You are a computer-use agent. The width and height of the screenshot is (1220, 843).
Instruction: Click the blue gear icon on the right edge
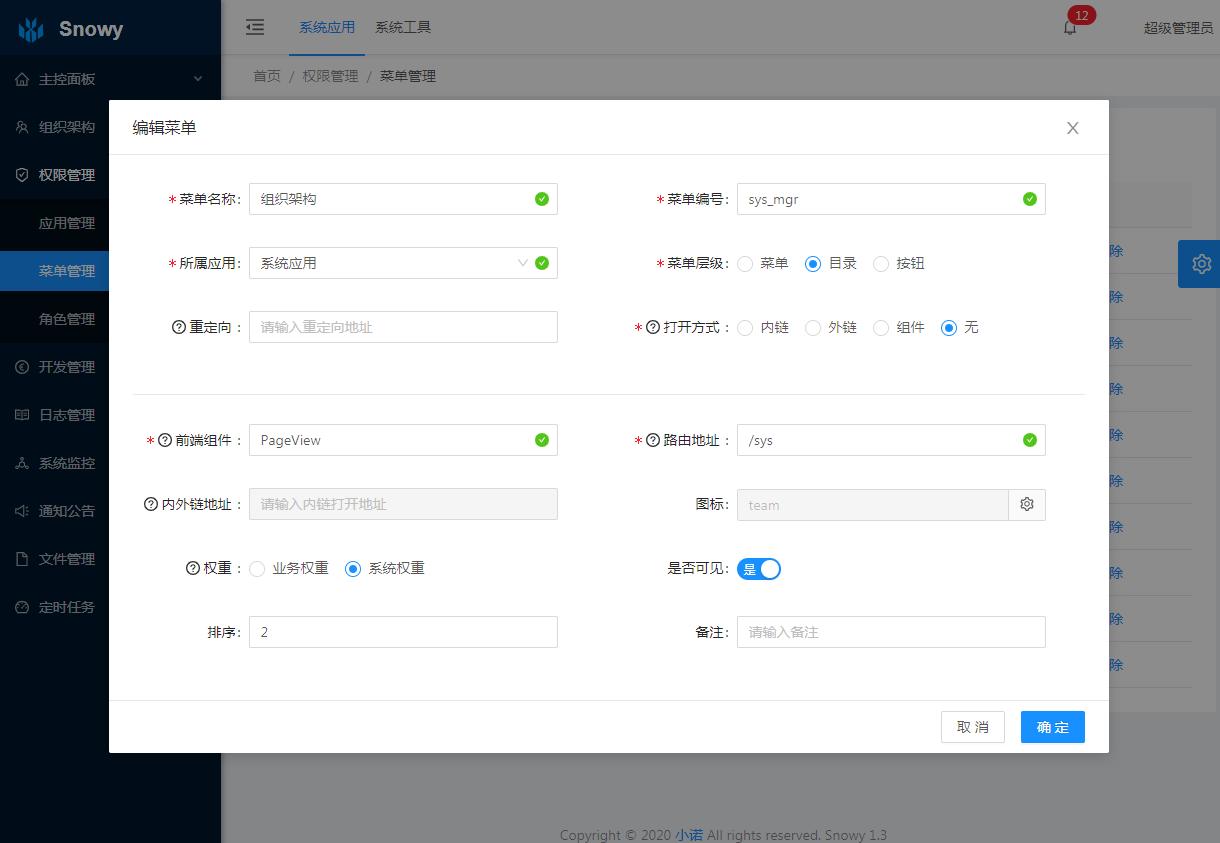click(1199, 263)
